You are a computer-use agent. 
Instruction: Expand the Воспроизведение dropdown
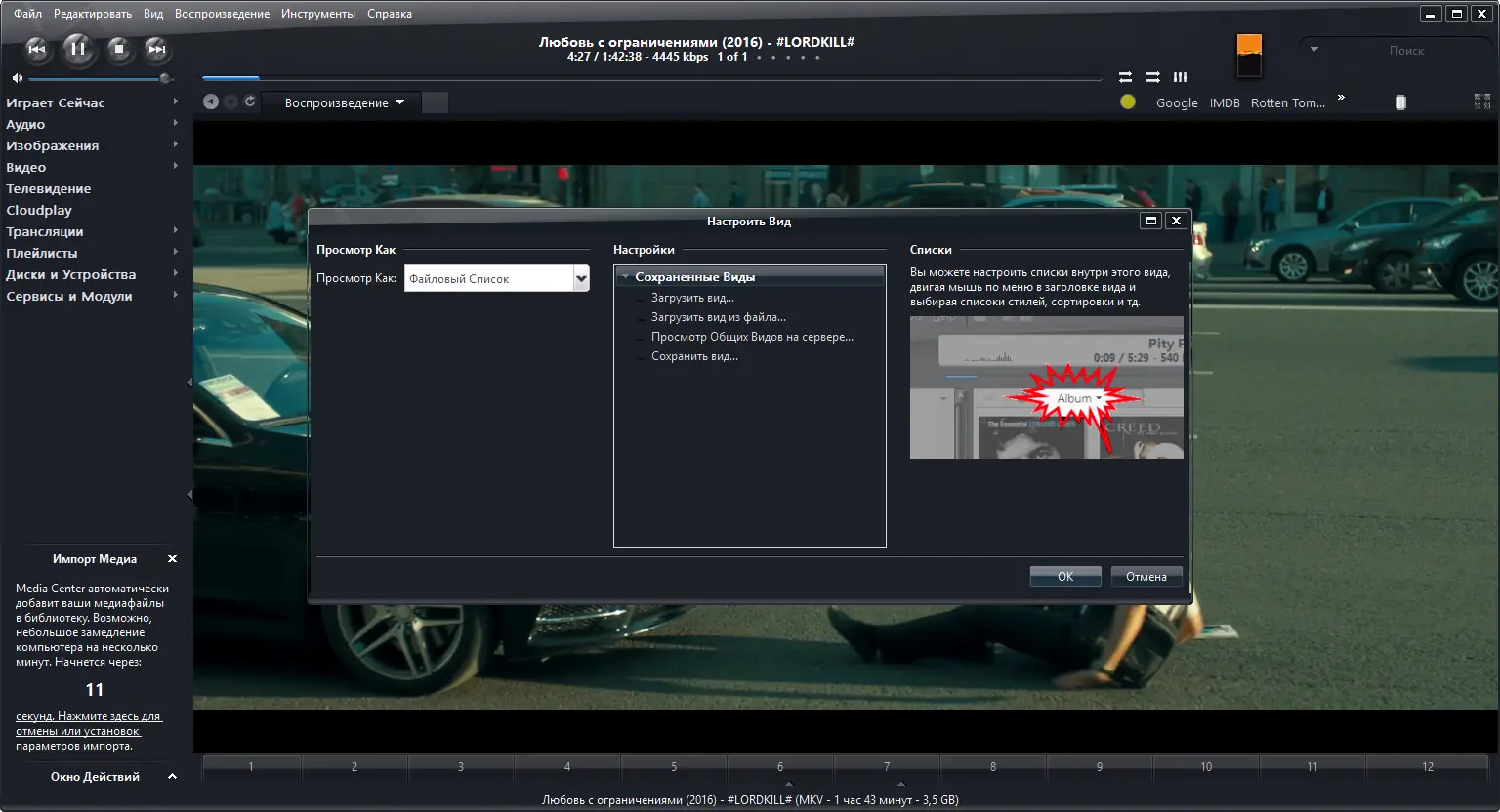point(344,102)
